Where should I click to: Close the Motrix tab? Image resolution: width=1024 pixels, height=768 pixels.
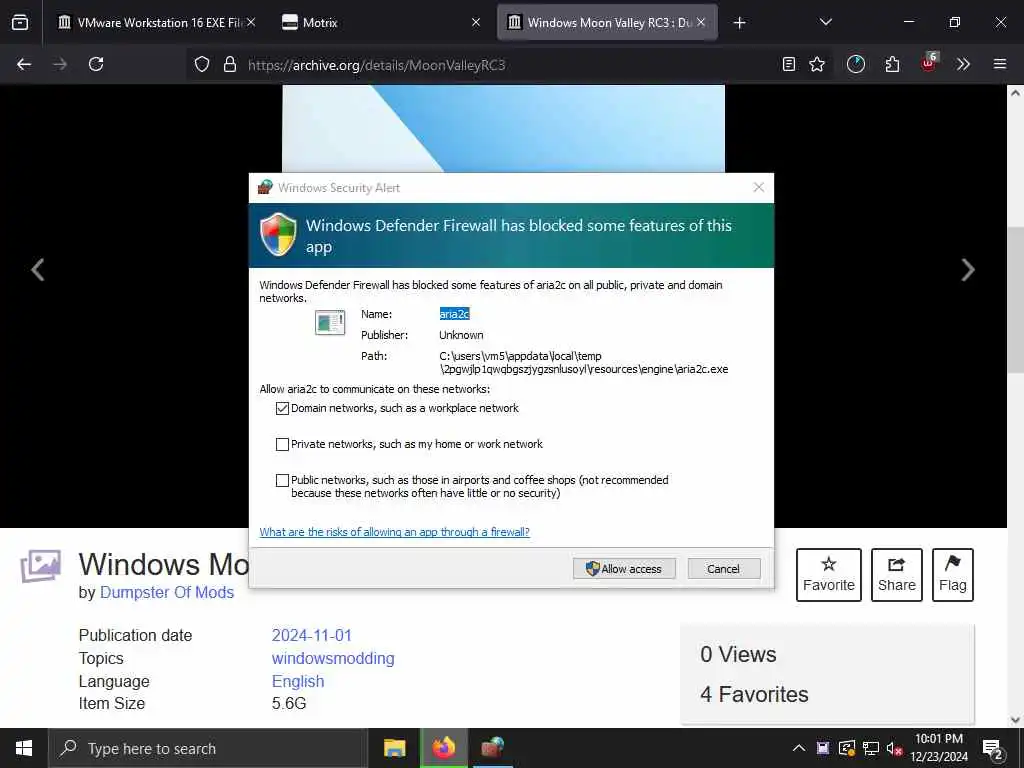(x=476, y=22)
